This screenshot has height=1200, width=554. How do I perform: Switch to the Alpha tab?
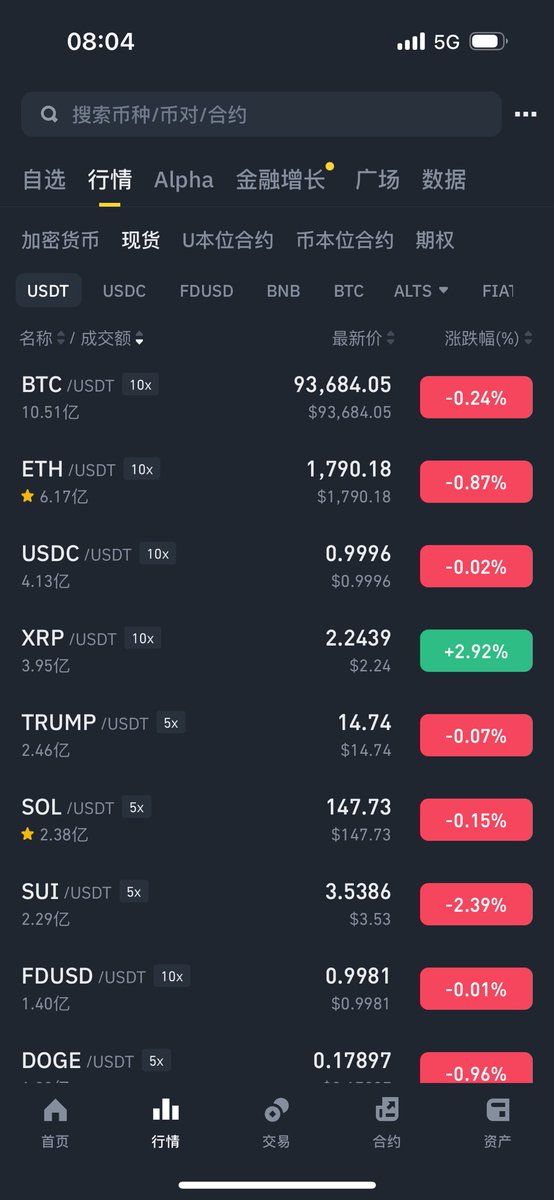pos(183,180)
